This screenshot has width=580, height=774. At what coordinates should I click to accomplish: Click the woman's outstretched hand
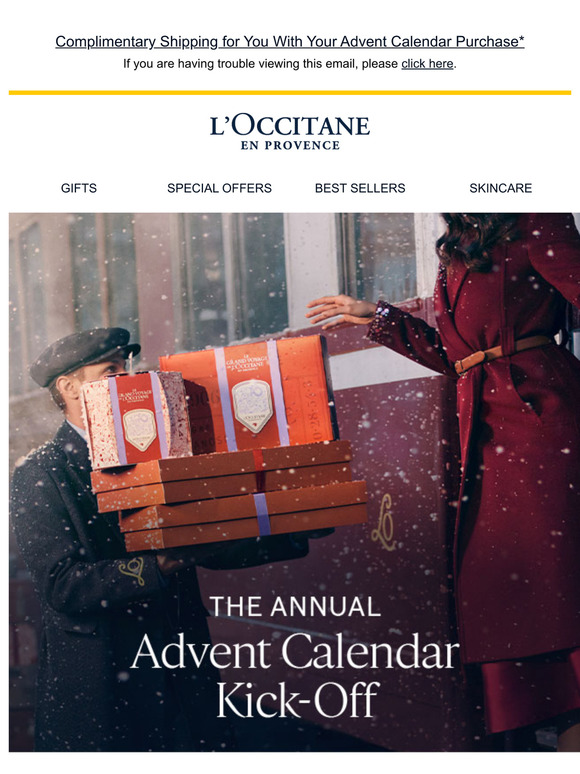click(338, 311)
